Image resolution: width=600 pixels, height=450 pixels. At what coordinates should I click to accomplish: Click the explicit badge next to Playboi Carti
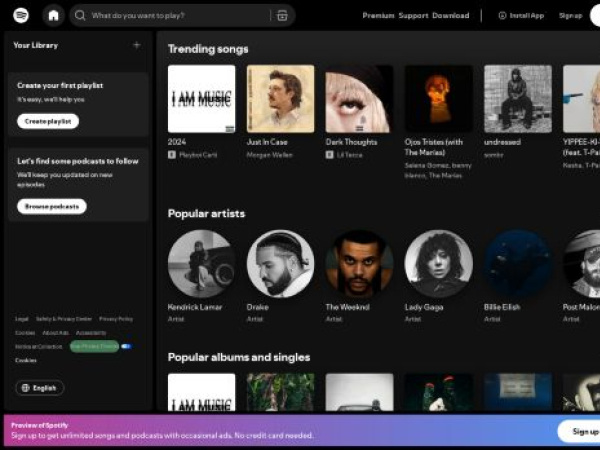[172, 155]
